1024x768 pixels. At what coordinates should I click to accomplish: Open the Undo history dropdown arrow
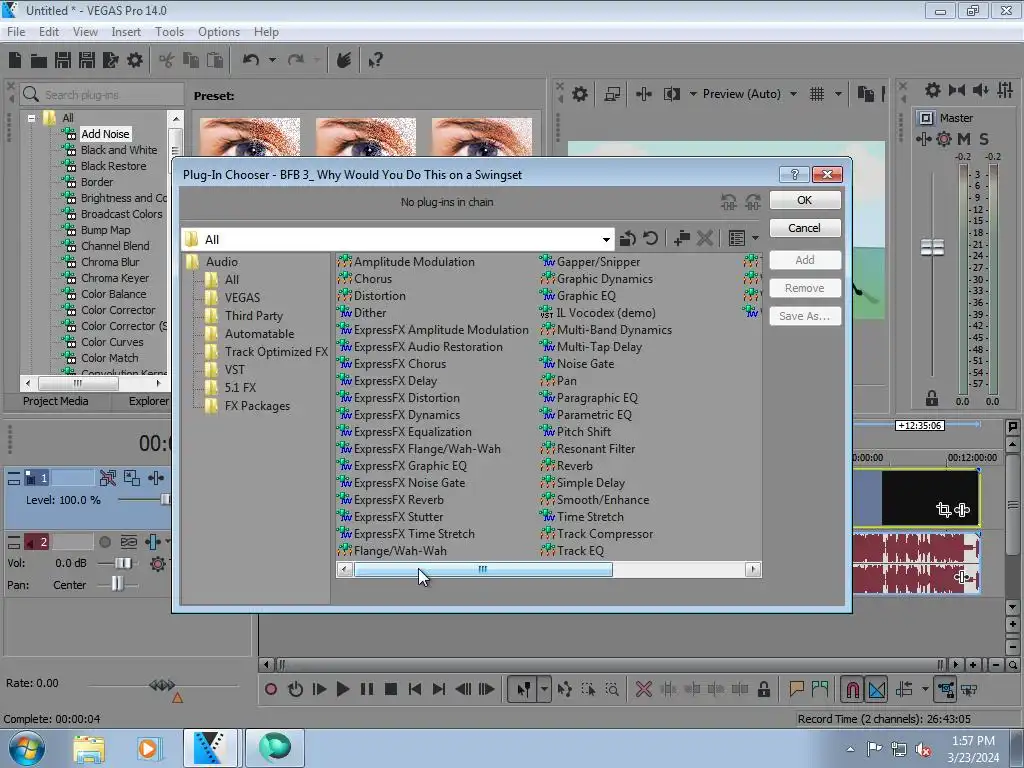click(x=272, y=60)
